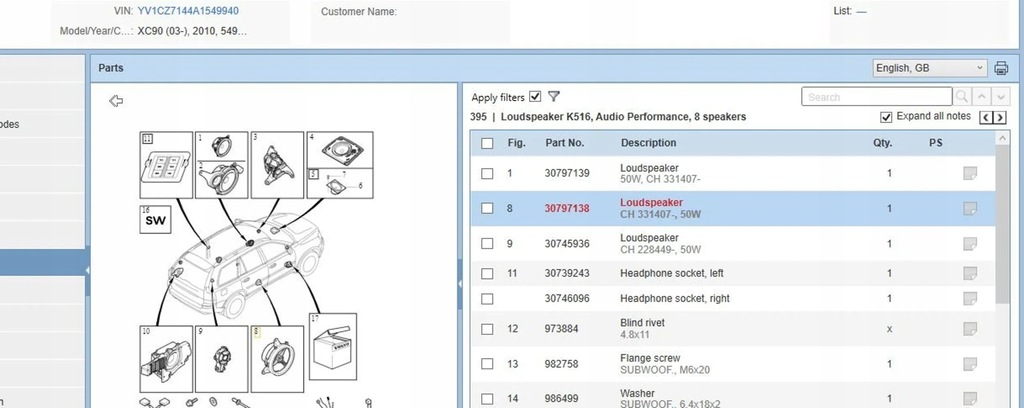1024x408 pixels.
Task: Tick checkbox for Blind rivet 973884
Action: pyautogui.click(x=487, y=329)
